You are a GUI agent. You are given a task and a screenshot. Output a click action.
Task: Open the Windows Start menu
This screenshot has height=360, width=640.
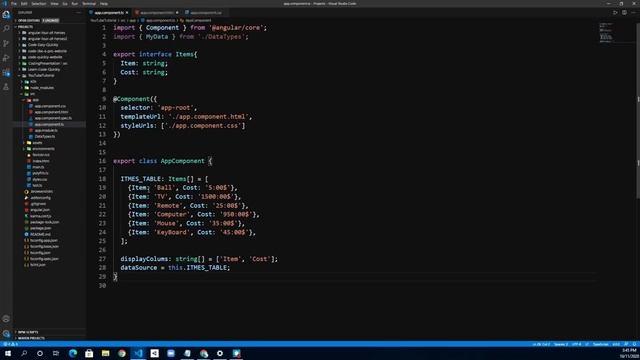point(8,353)
